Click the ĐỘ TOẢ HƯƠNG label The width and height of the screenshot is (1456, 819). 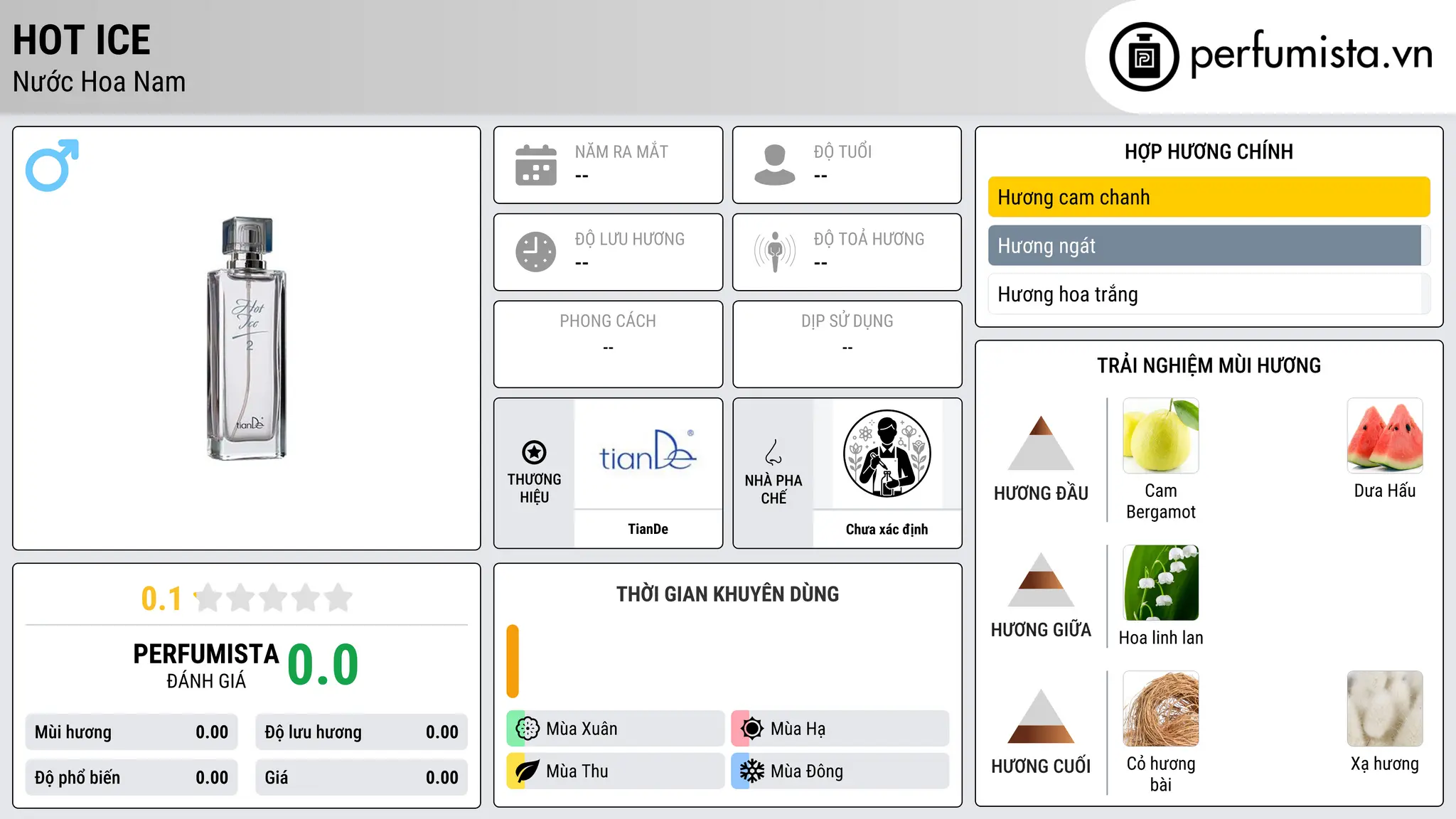click(x=869, y=239)
